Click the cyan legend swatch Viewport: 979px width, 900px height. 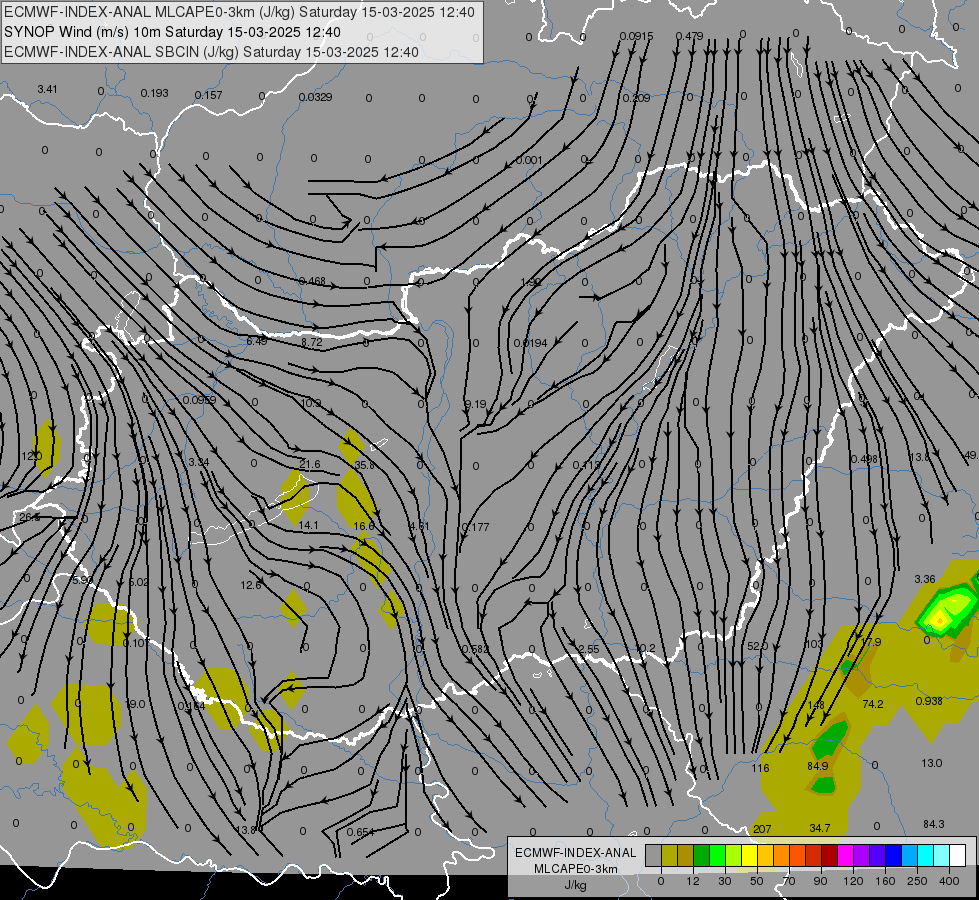coord(927,855)
